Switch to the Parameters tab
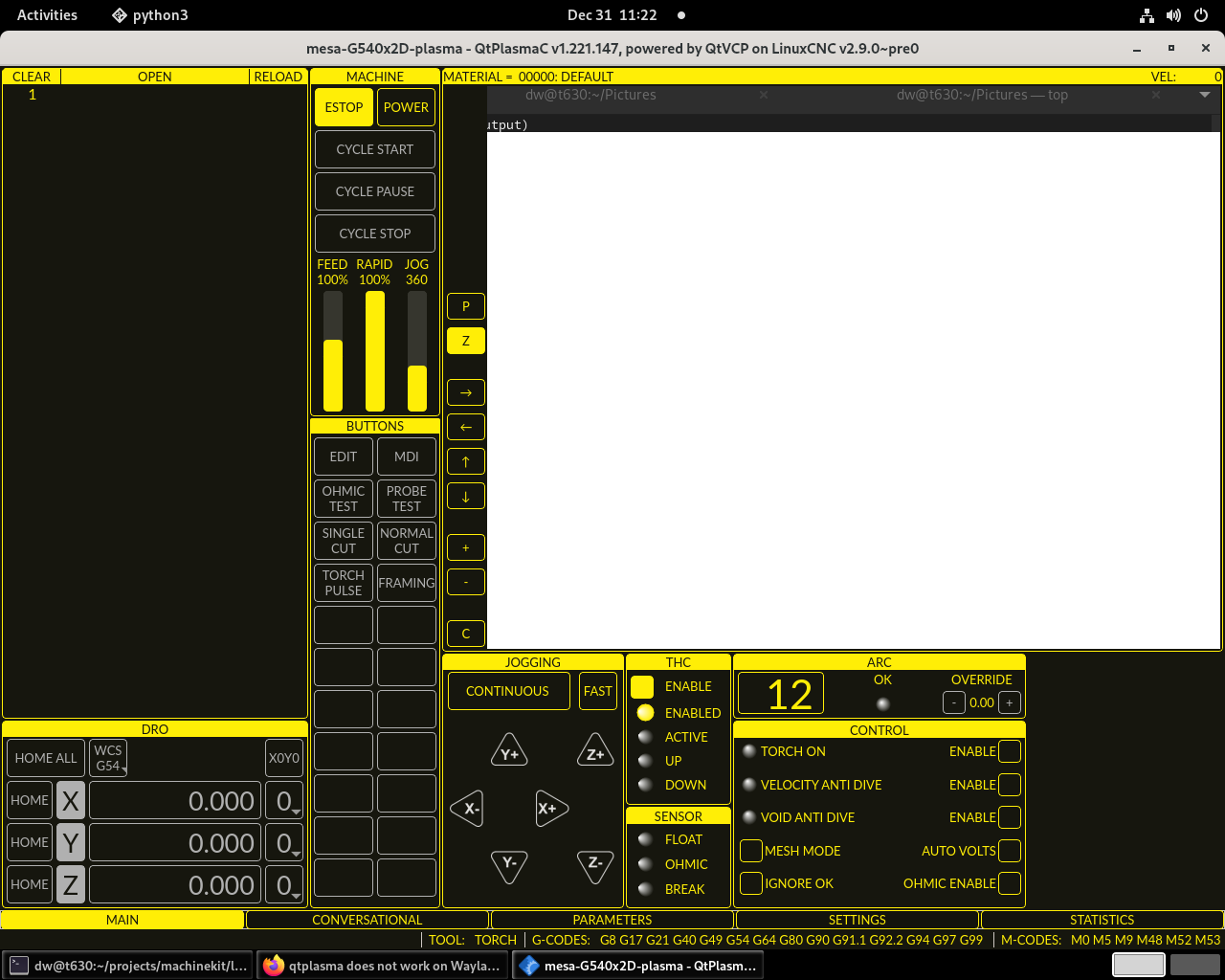 (612, 920)
